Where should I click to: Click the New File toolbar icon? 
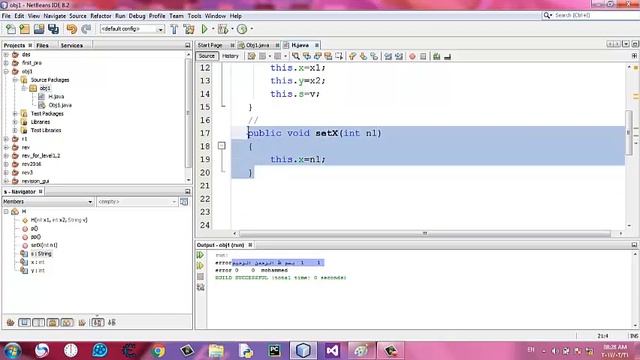tap(11, 29)
